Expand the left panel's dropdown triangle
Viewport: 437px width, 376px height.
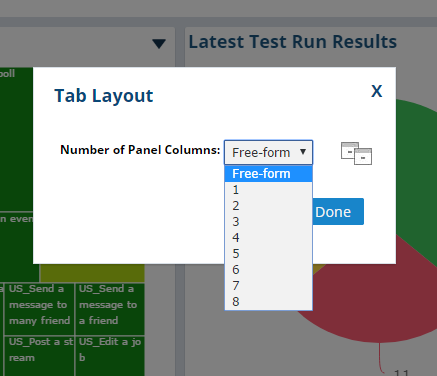(x=159, y=44)
